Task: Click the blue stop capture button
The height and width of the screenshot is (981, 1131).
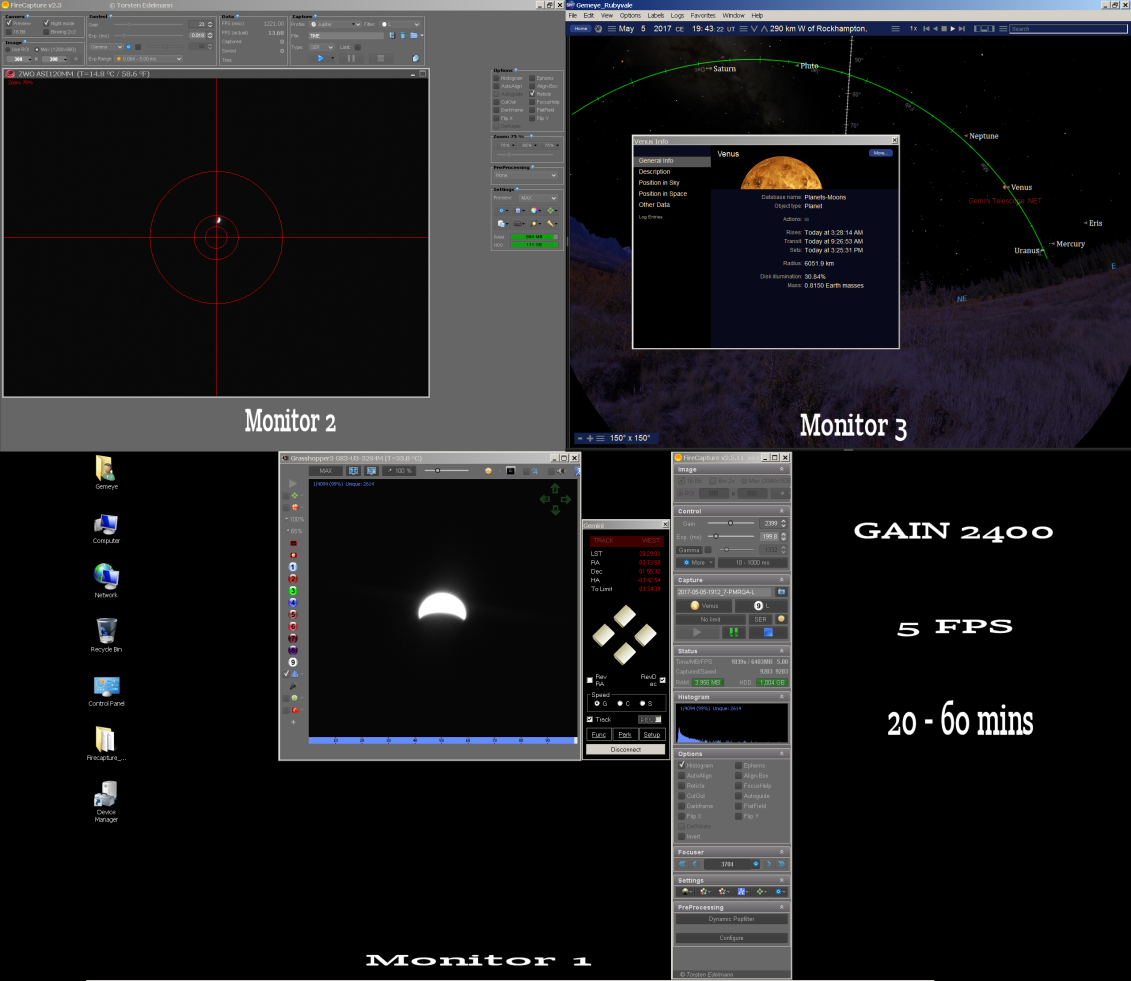Action: tap(768, 633)
